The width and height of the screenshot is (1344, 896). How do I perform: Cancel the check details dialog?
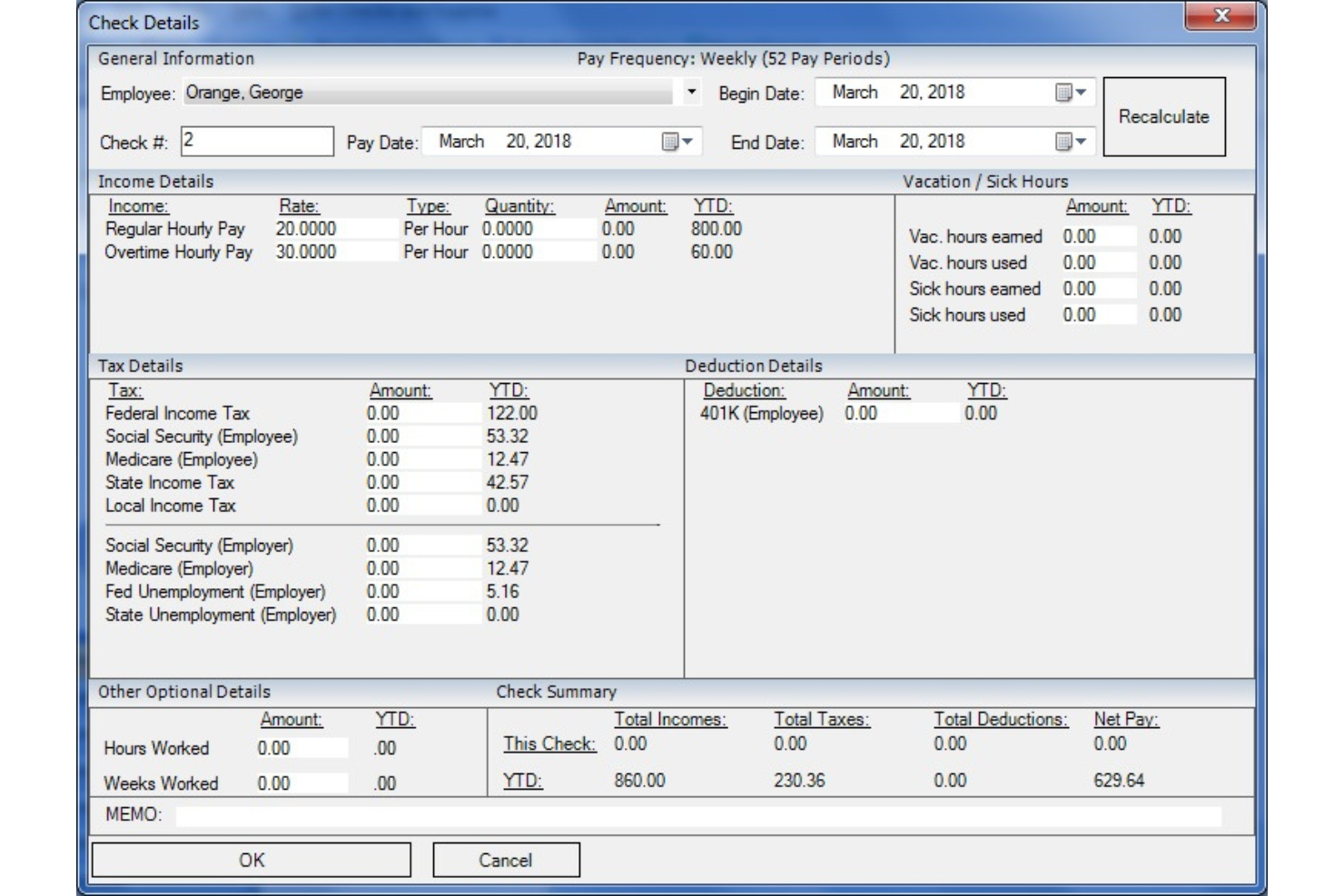click(506, 860)
